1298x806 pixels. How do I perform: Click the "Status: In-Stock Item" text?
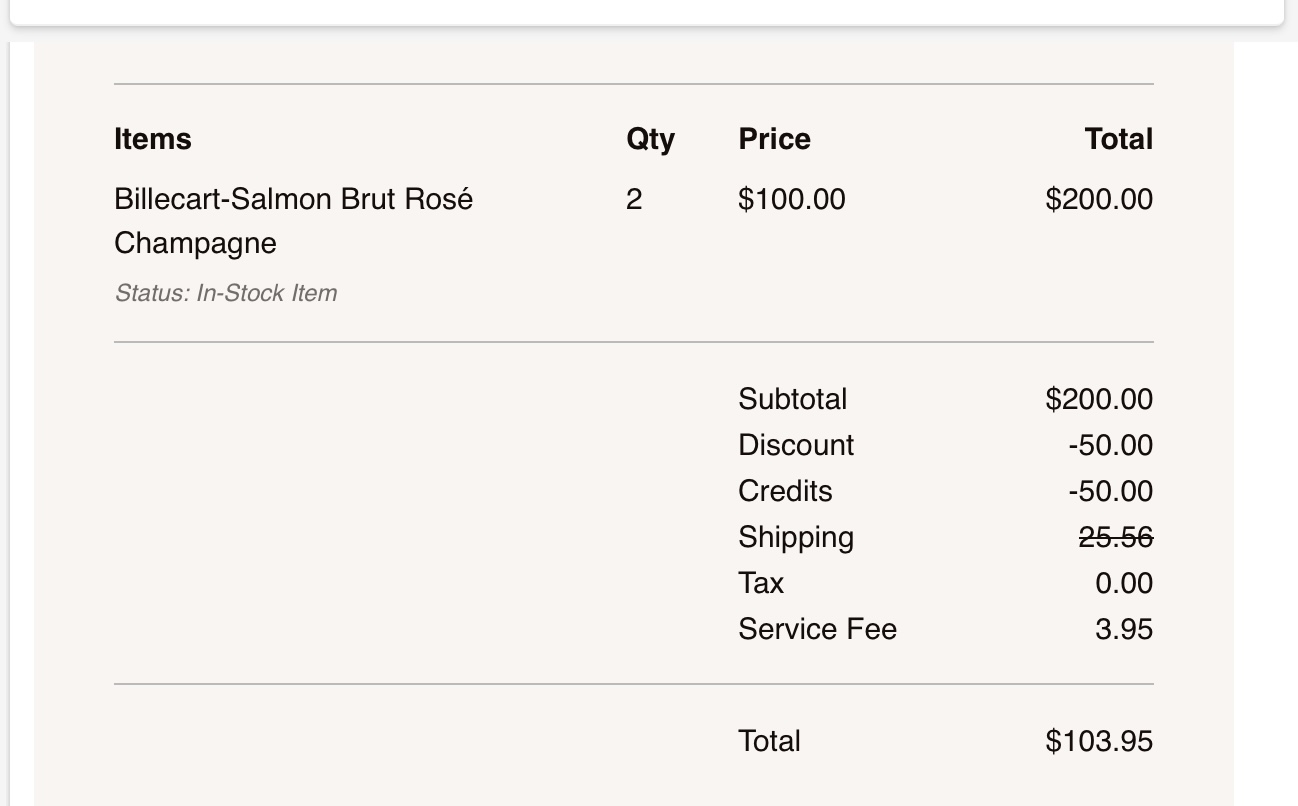226,293
